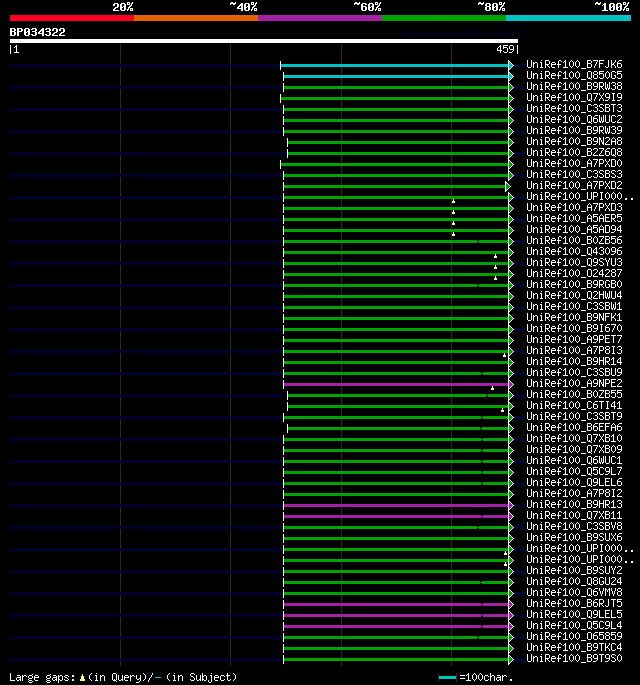640x685 pixels.
Task: Click the UniRef100_B9SUY2 hit name
Action: pos(574,571)
